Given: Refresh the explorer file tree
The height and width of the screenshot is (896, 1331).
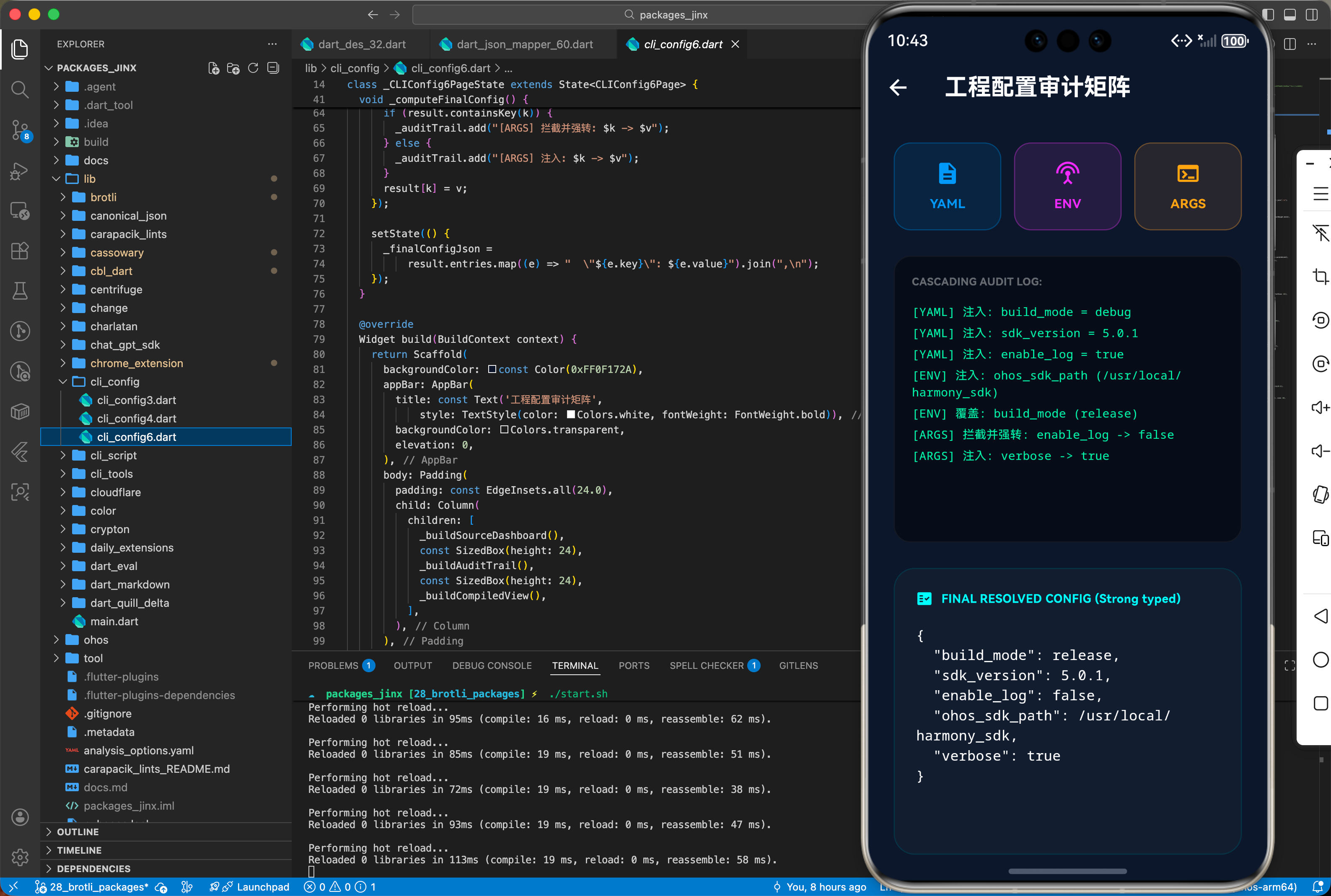Looking at the screenshot, I should 253,68.
